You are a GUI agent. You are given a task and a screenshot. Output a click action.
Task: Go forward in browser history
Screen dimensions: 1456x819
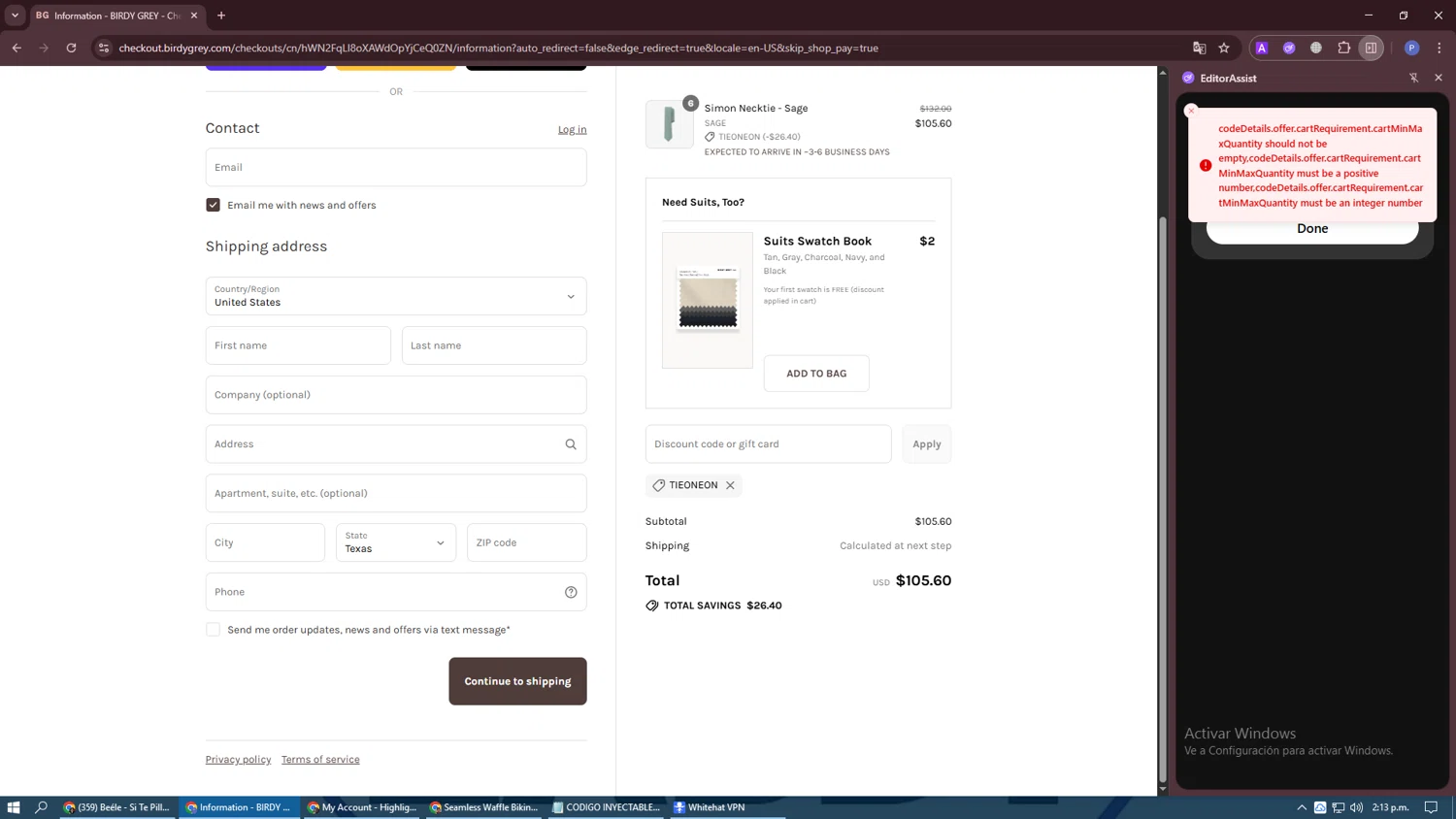click(44, 48)
